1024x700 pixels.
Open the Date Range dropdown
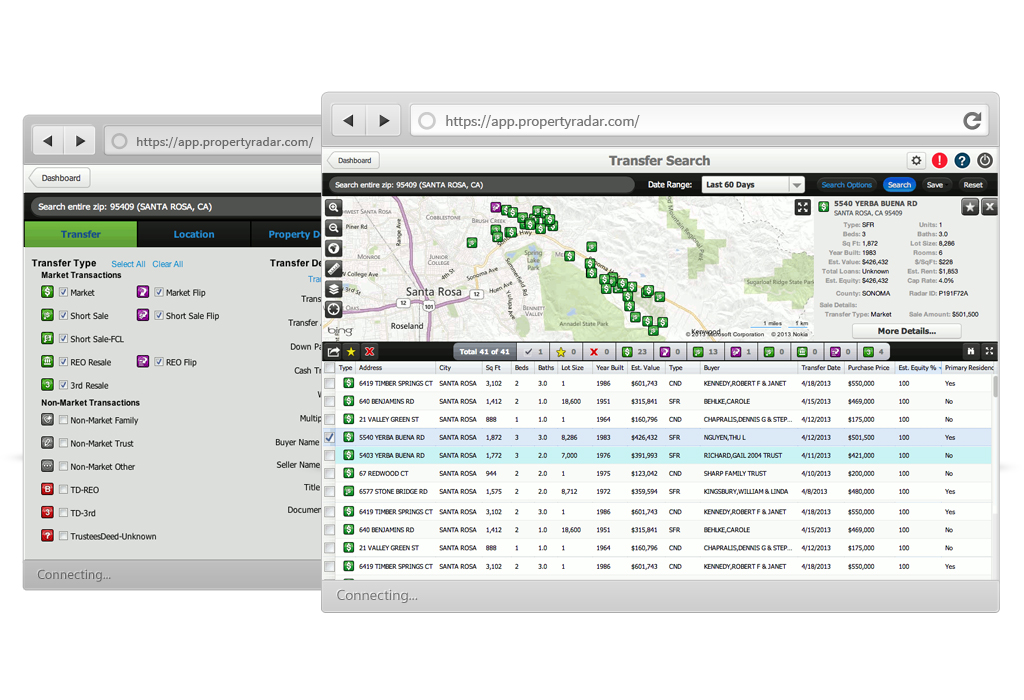click(x=753, y=185)
